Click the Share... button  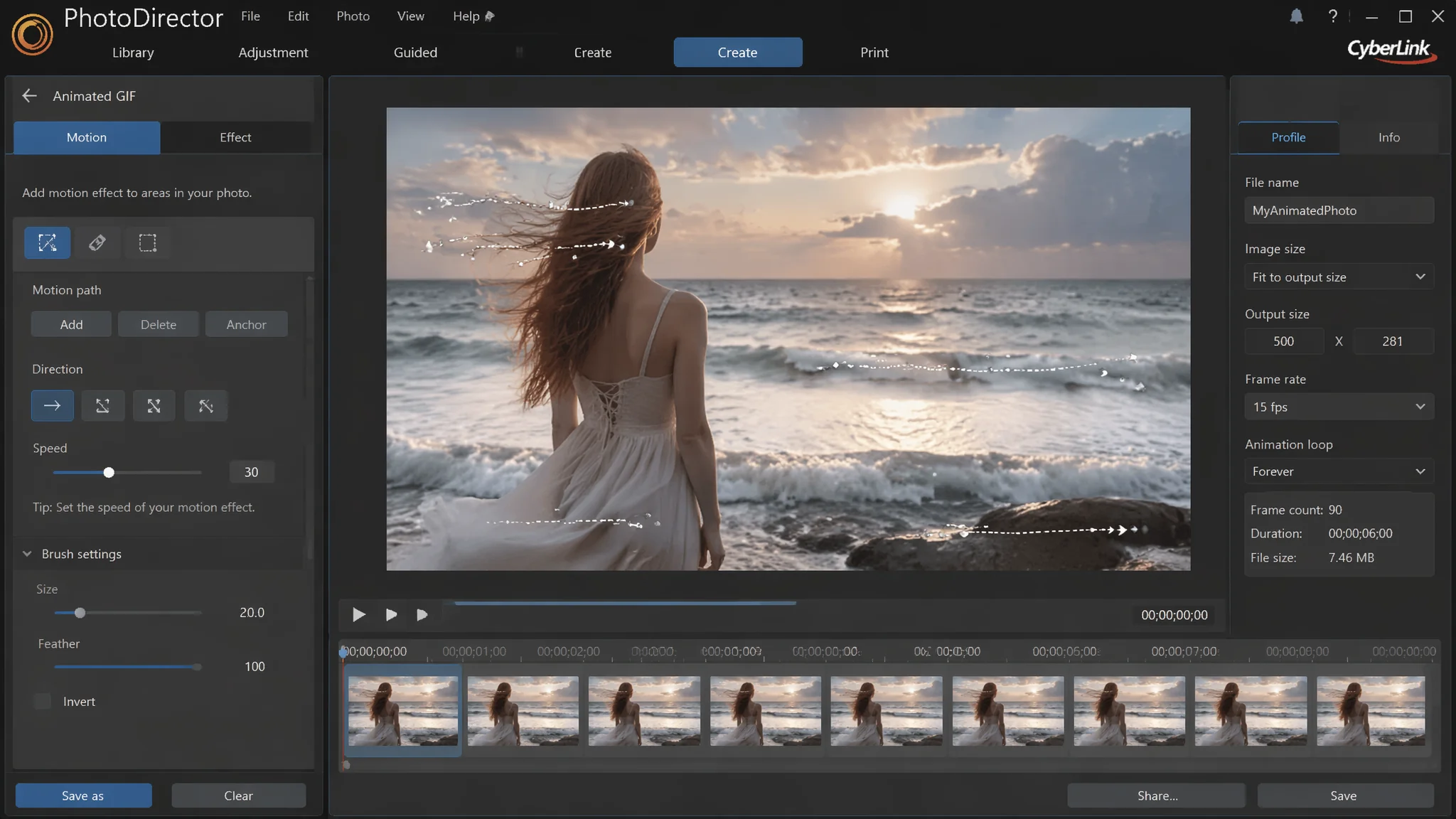pos(1157,796)
